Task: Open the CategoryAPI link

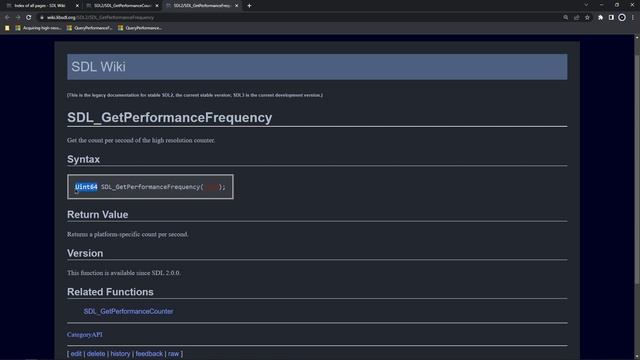Action: (85, 335)
